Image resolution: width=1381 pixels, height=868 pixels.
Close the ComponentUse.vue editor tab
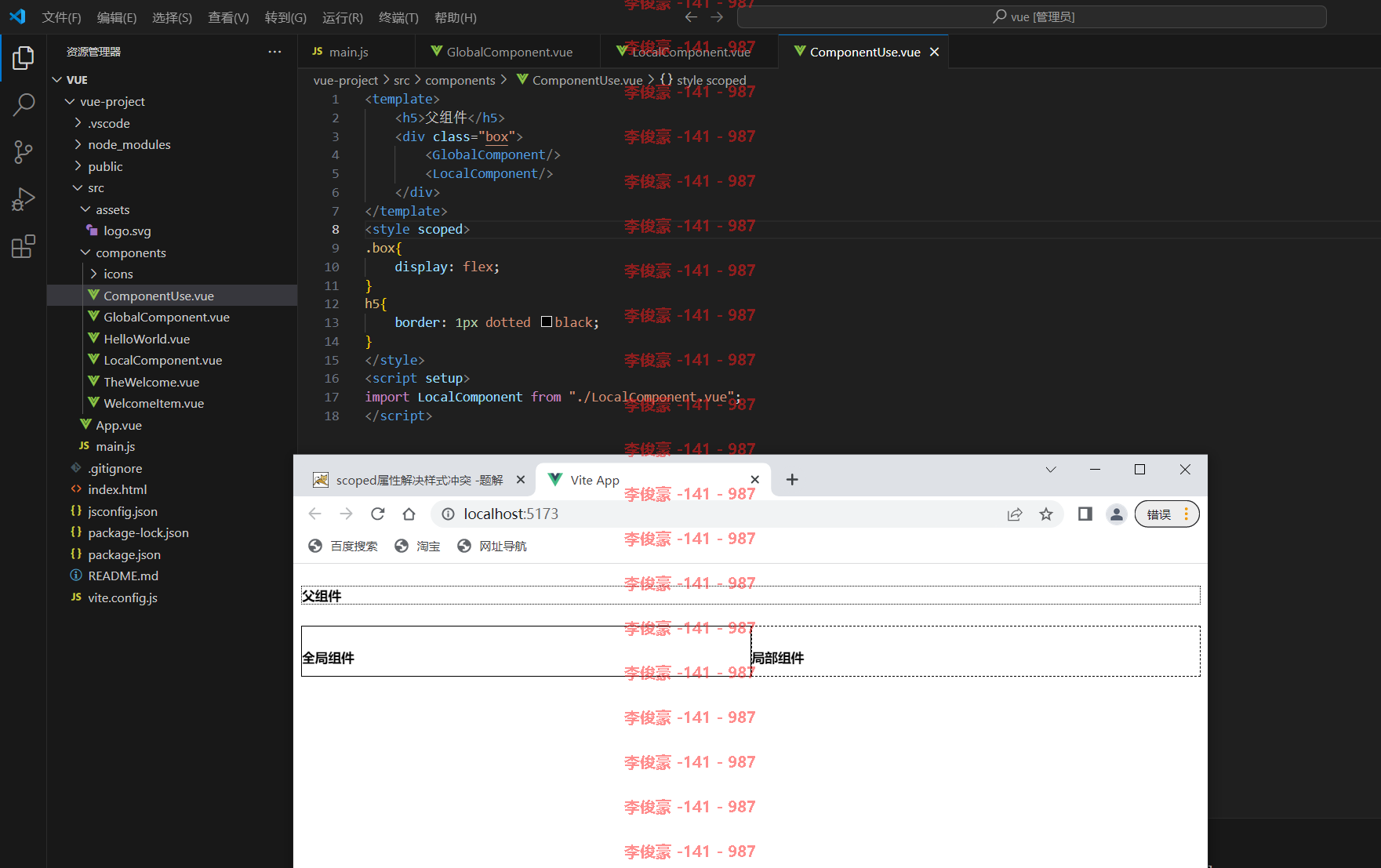point(934,52)
